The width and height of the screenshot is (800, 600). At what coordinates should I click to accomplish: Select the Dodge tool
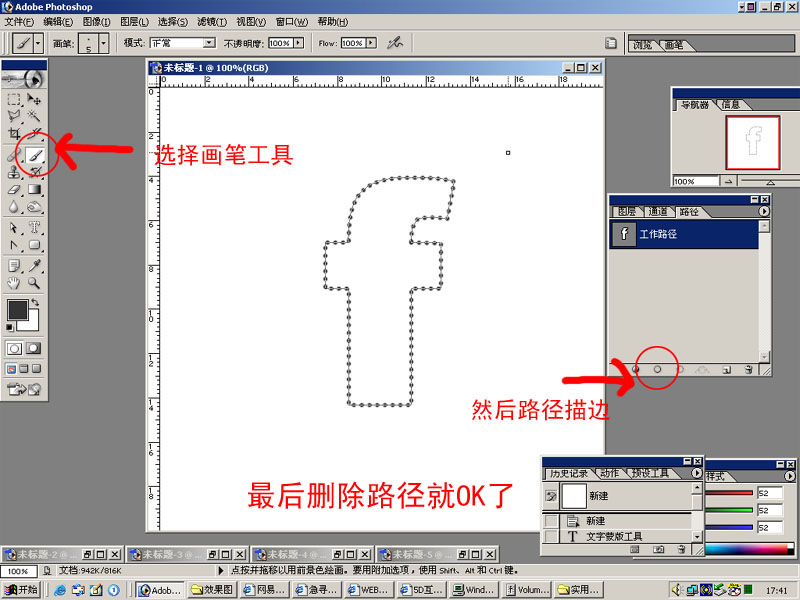click(34, 207)
